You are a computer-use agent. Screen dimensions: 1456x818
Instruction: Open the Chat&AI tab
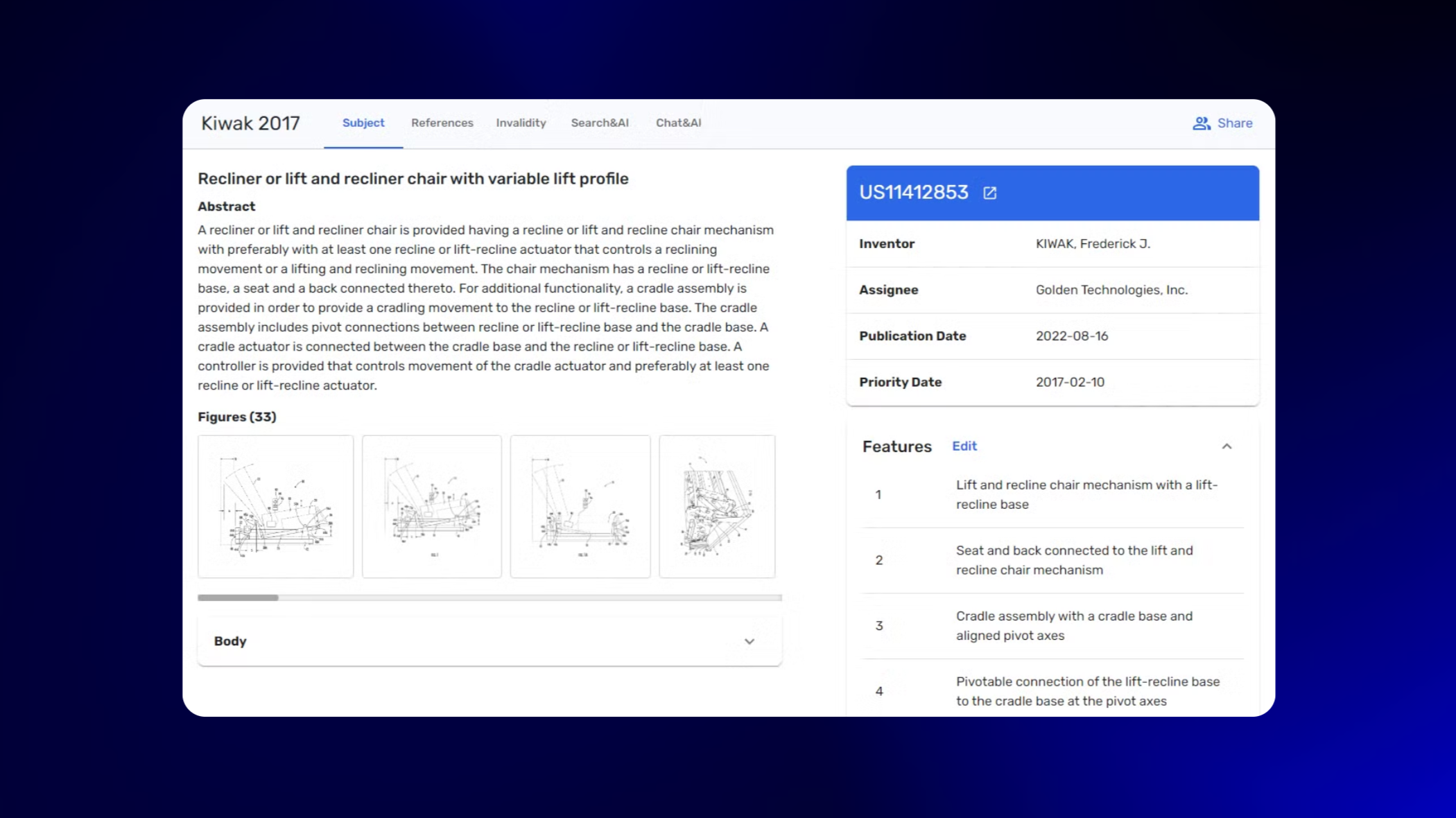click(x=678, y=123)
